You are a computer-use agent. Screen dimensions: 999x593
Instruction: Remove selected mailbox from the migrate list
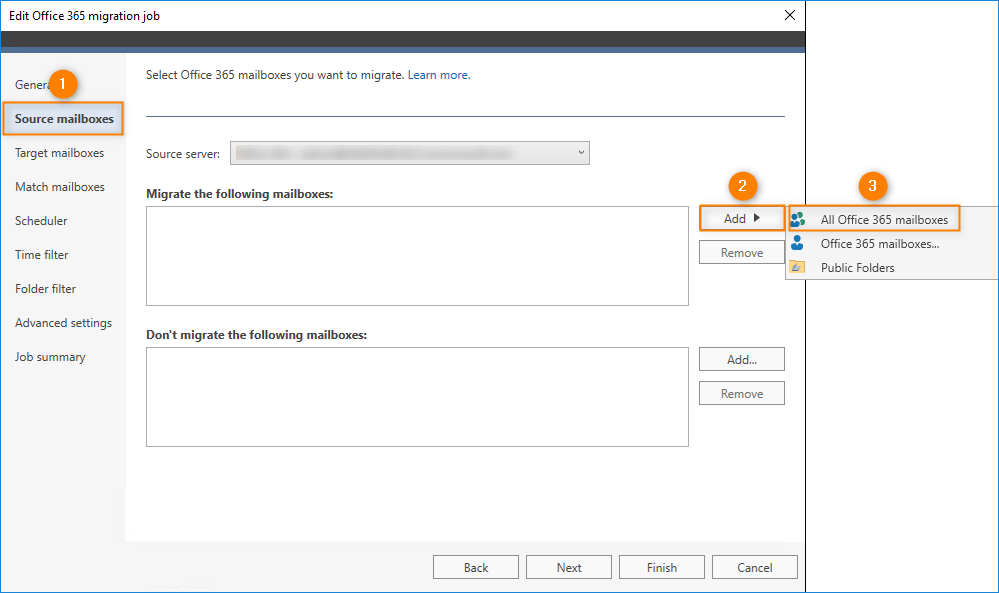(x=742, y=252)
